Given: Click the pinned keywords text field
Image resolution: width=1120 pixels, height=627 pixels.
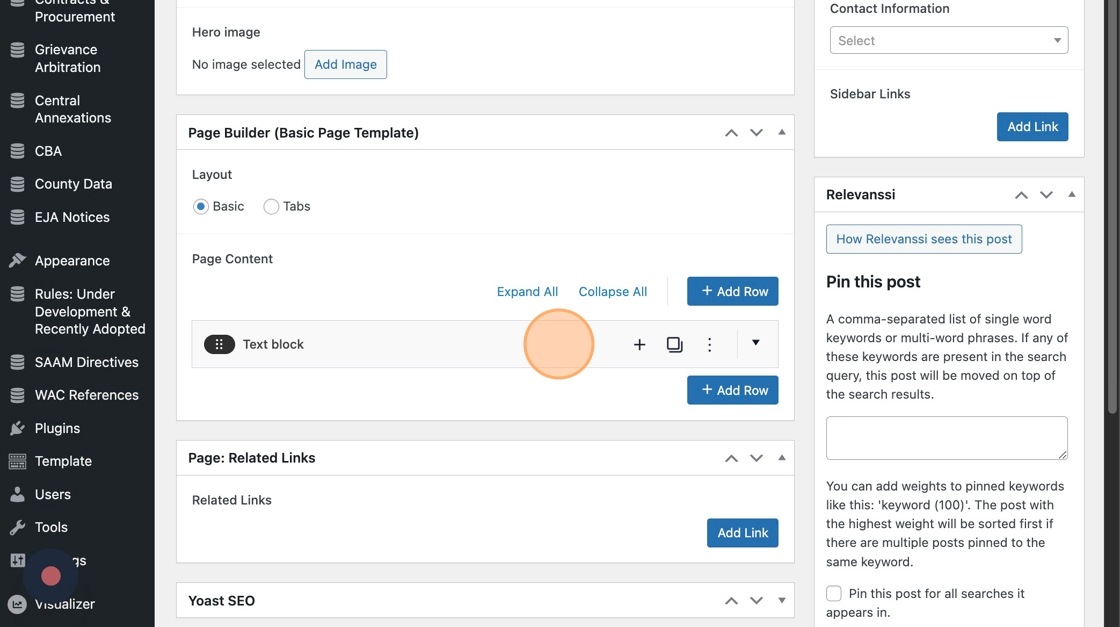Looking at the screenshot, I should point(946,438).
